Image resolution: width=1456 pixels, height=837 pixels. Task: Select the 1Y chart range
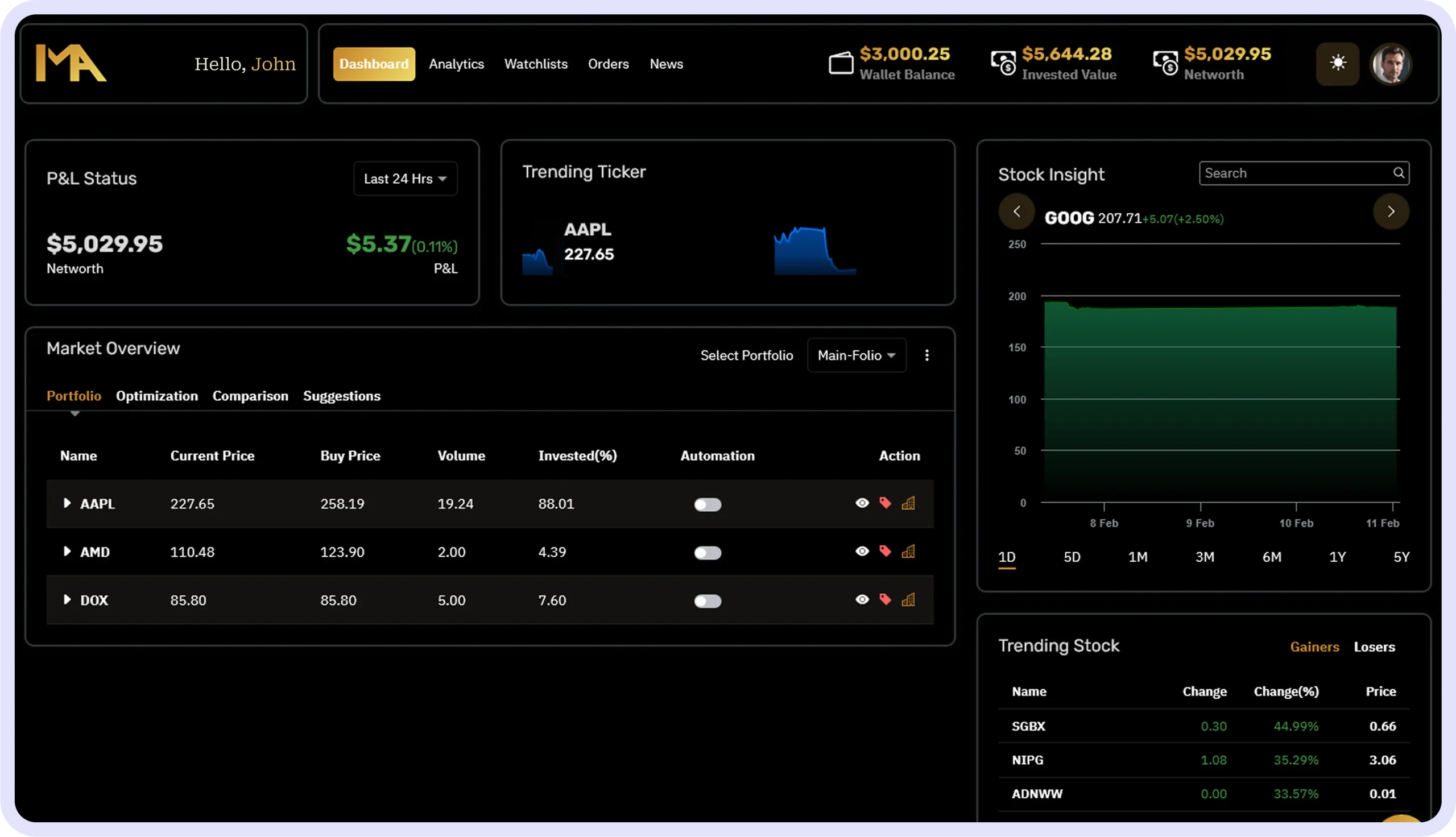tap(1337, 557)
